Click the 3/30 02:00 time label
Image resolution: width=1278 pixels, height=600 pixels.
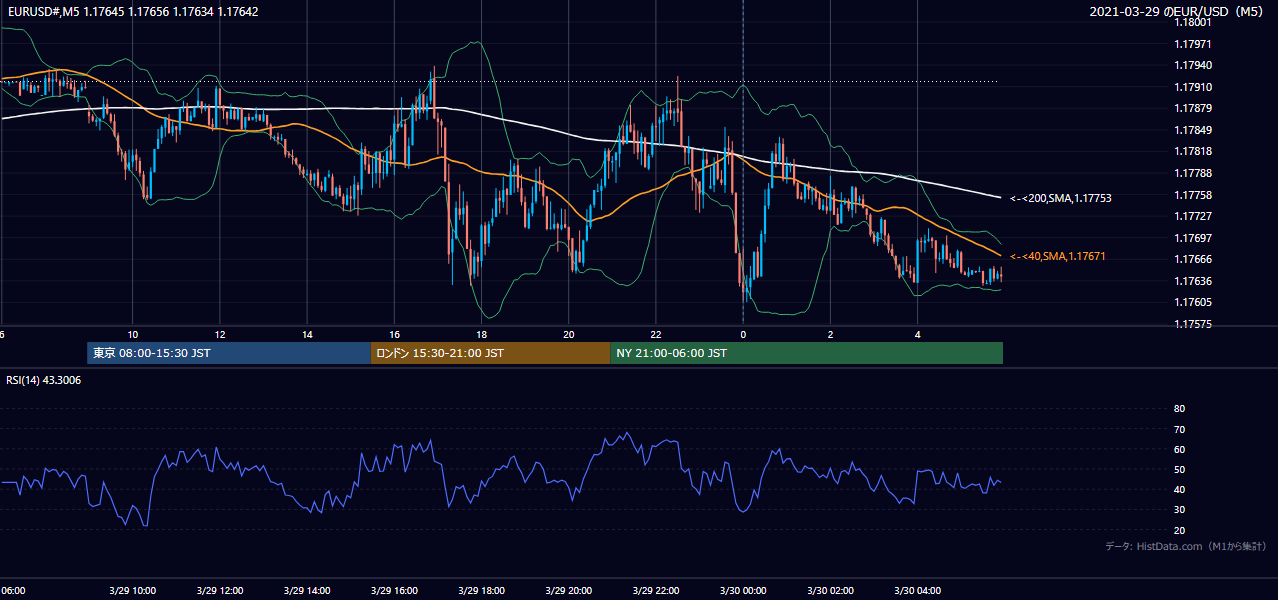coord(829,590)
